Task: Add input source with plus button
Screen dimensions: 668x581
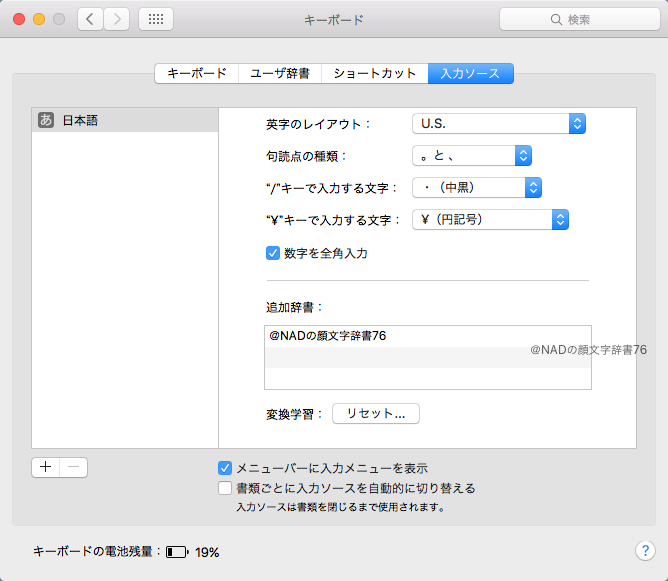Action: tap(46, 467)
